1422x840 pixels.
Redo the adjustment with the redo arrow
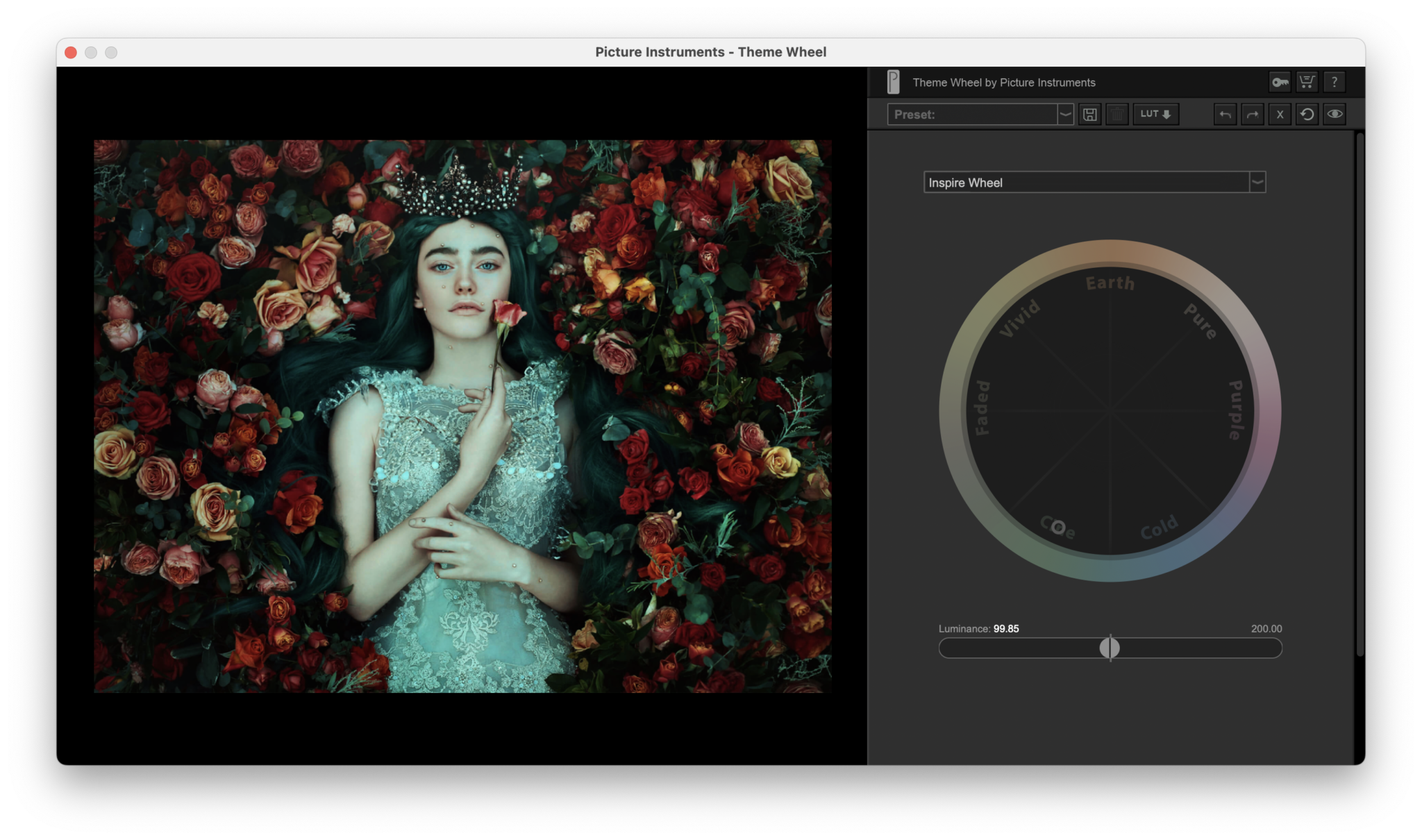(1253, 115)
